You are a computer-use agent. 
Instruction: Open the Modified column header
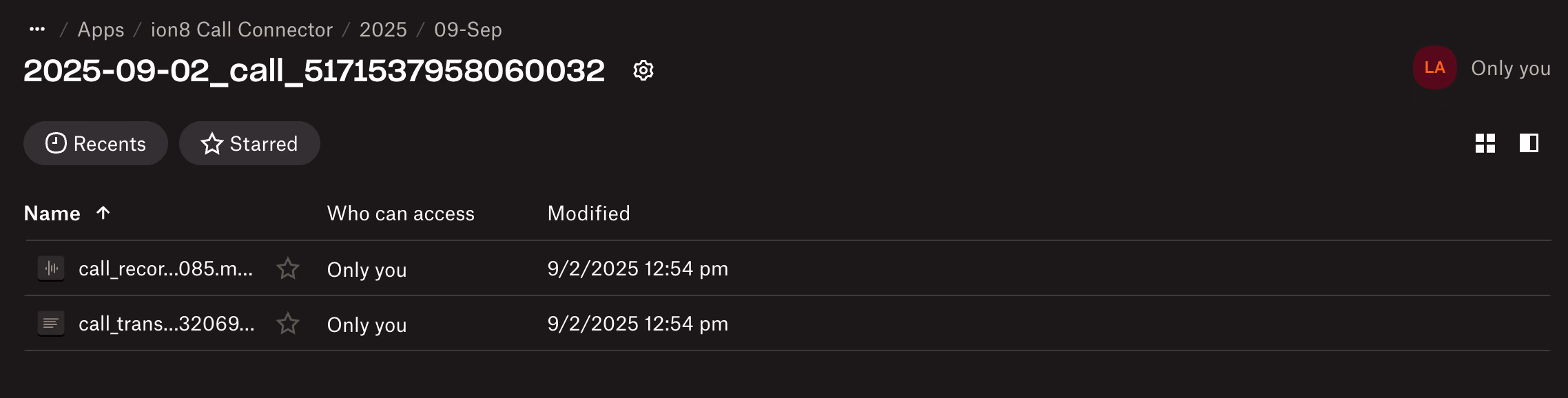(588, 213)
